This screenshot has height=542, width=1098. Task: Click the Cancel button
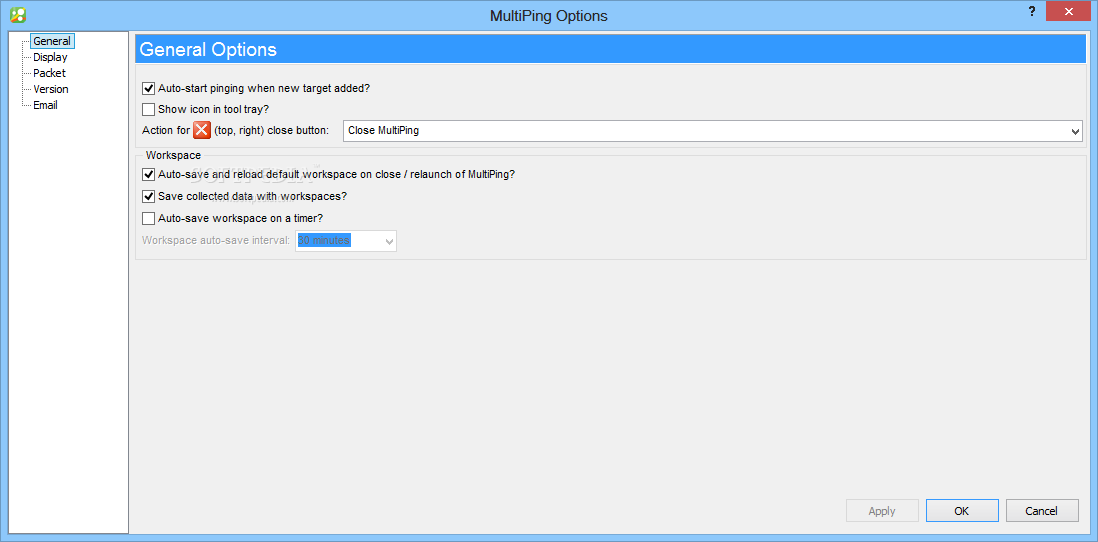pos(1042,511)
